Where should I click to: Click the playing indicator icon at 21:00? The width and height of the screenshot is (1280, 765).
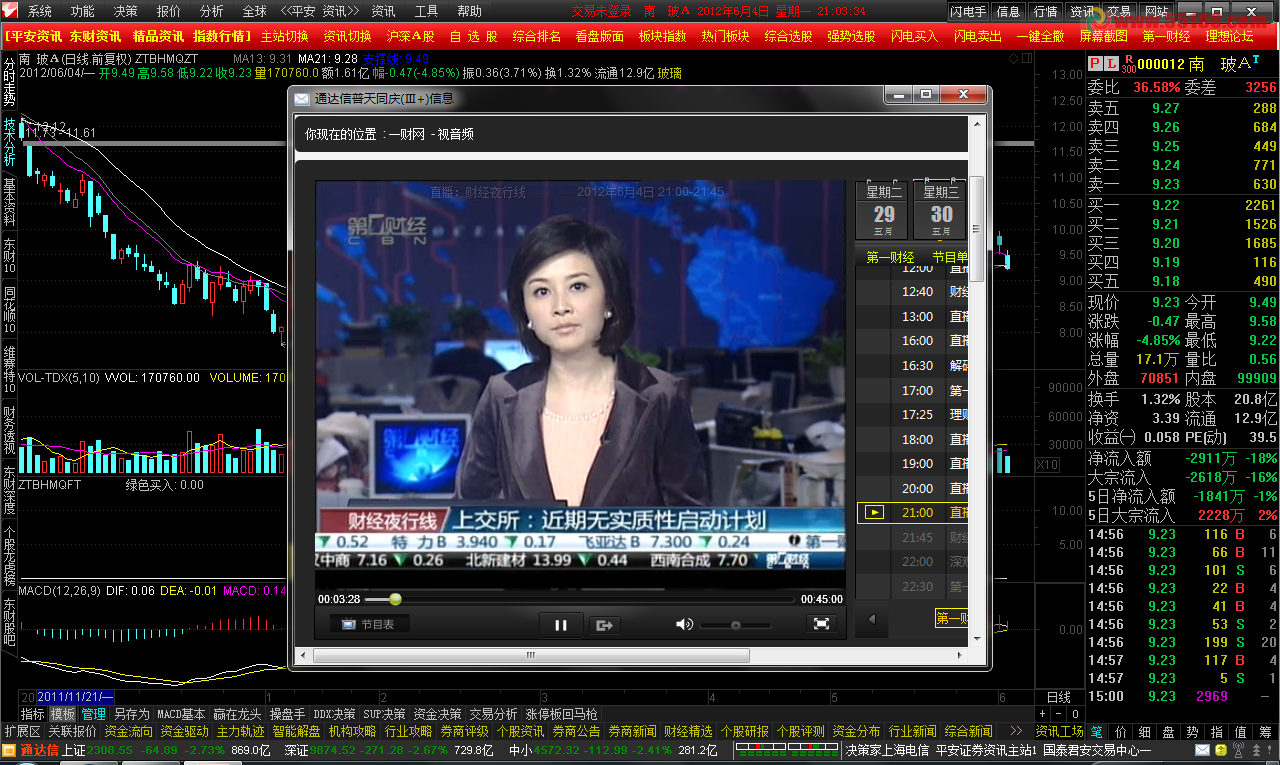(874, 513)
